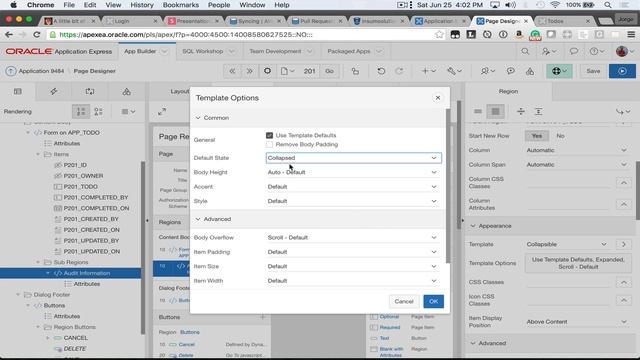Open the Default State dropdown
640x360 pixels.
coord(353,158)
